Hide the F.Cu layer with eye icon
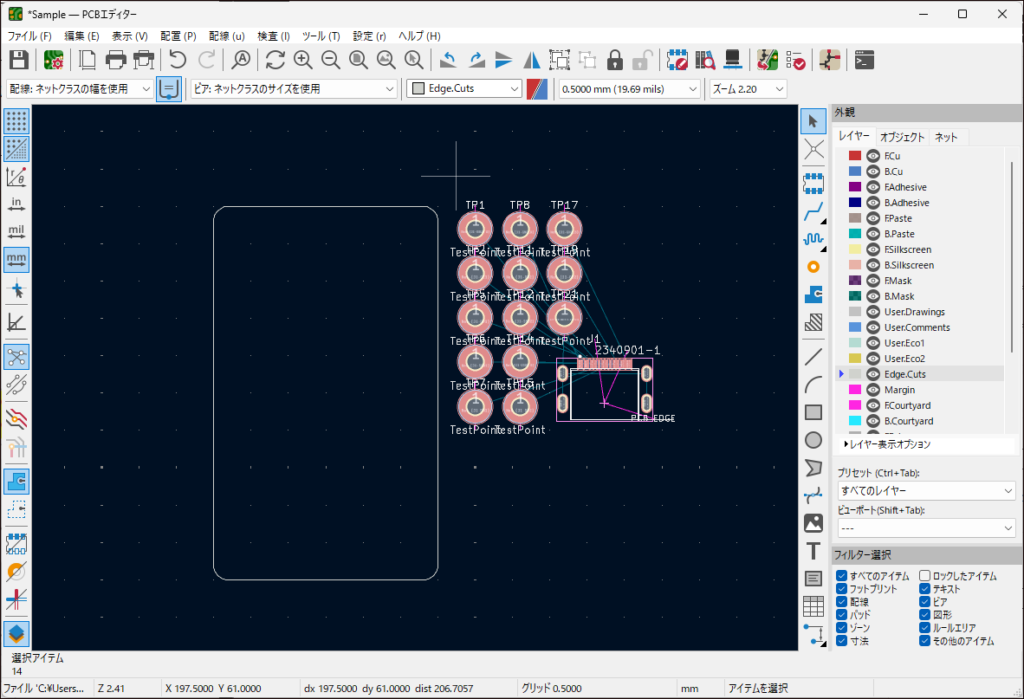This screenshot has width=1024, height=699. click(872, 156)
